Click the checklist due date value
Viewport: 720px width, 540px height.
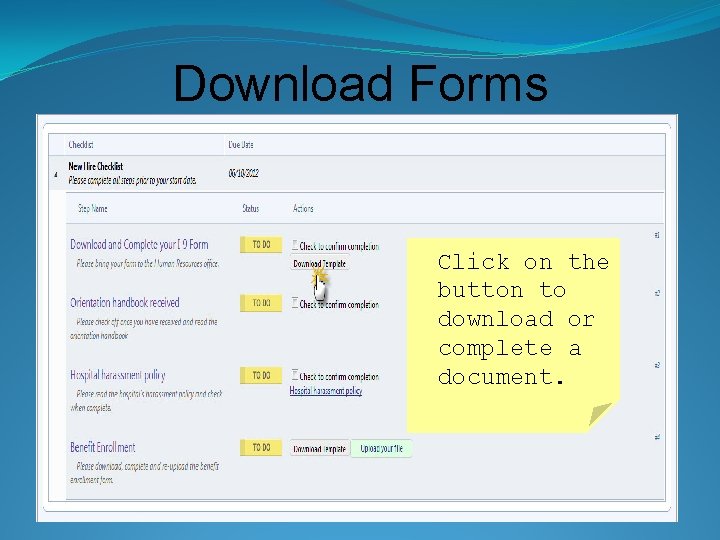coord(243,173)
